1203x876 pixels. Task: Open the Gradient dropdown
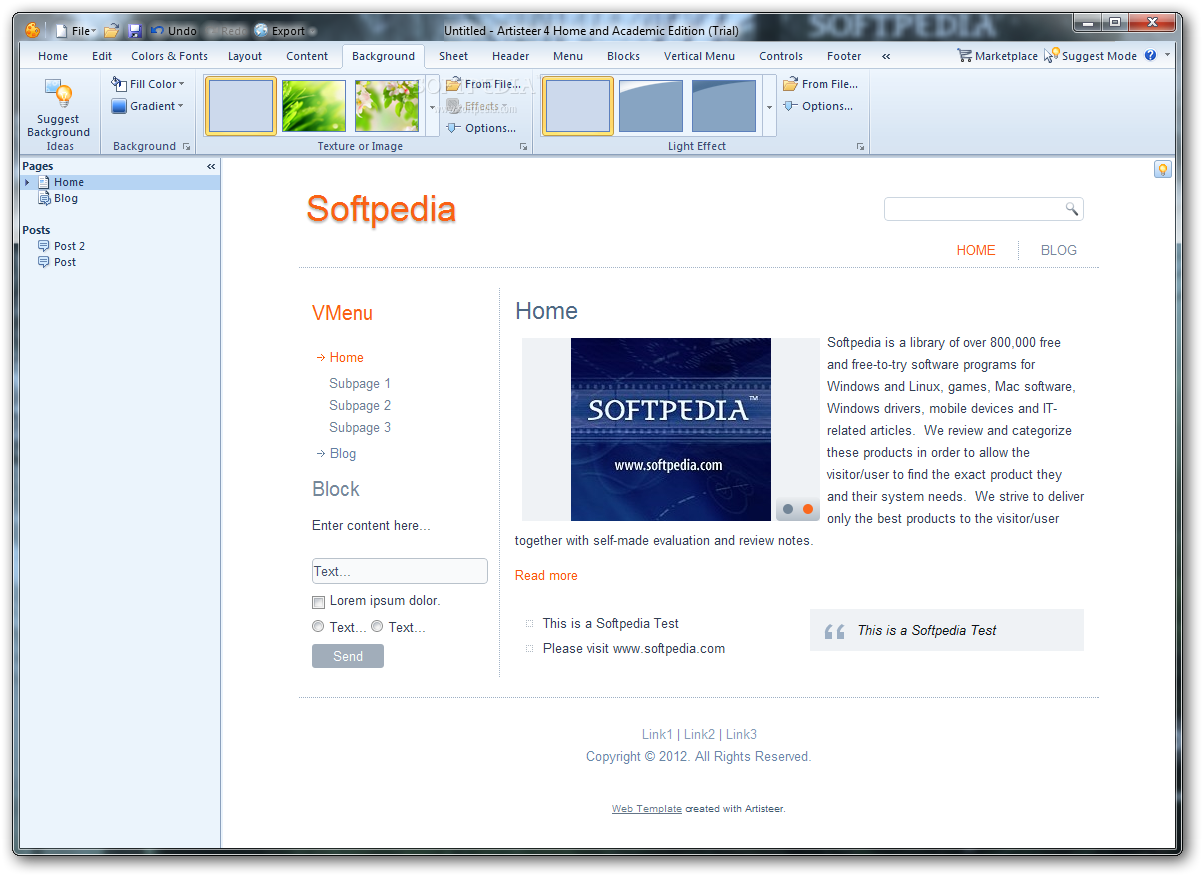click(x=148, y=106)
